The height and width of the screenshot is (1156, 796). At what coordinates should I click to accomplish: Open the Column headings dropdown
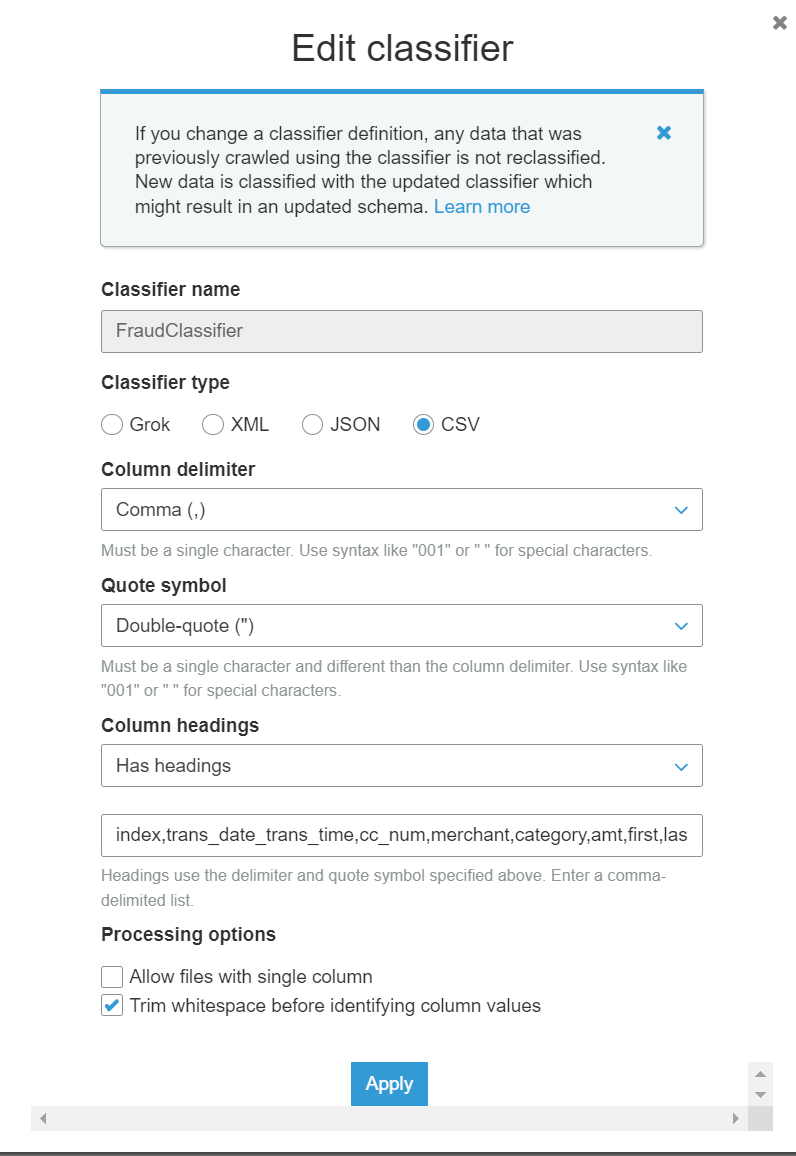(401, 766)
